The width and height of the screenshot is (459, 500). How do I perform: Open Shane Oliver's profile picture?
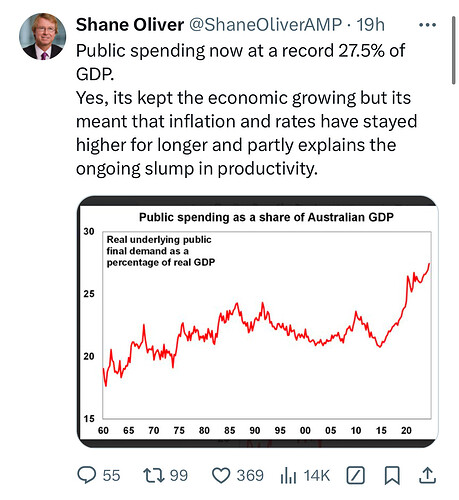coord(42,36)
